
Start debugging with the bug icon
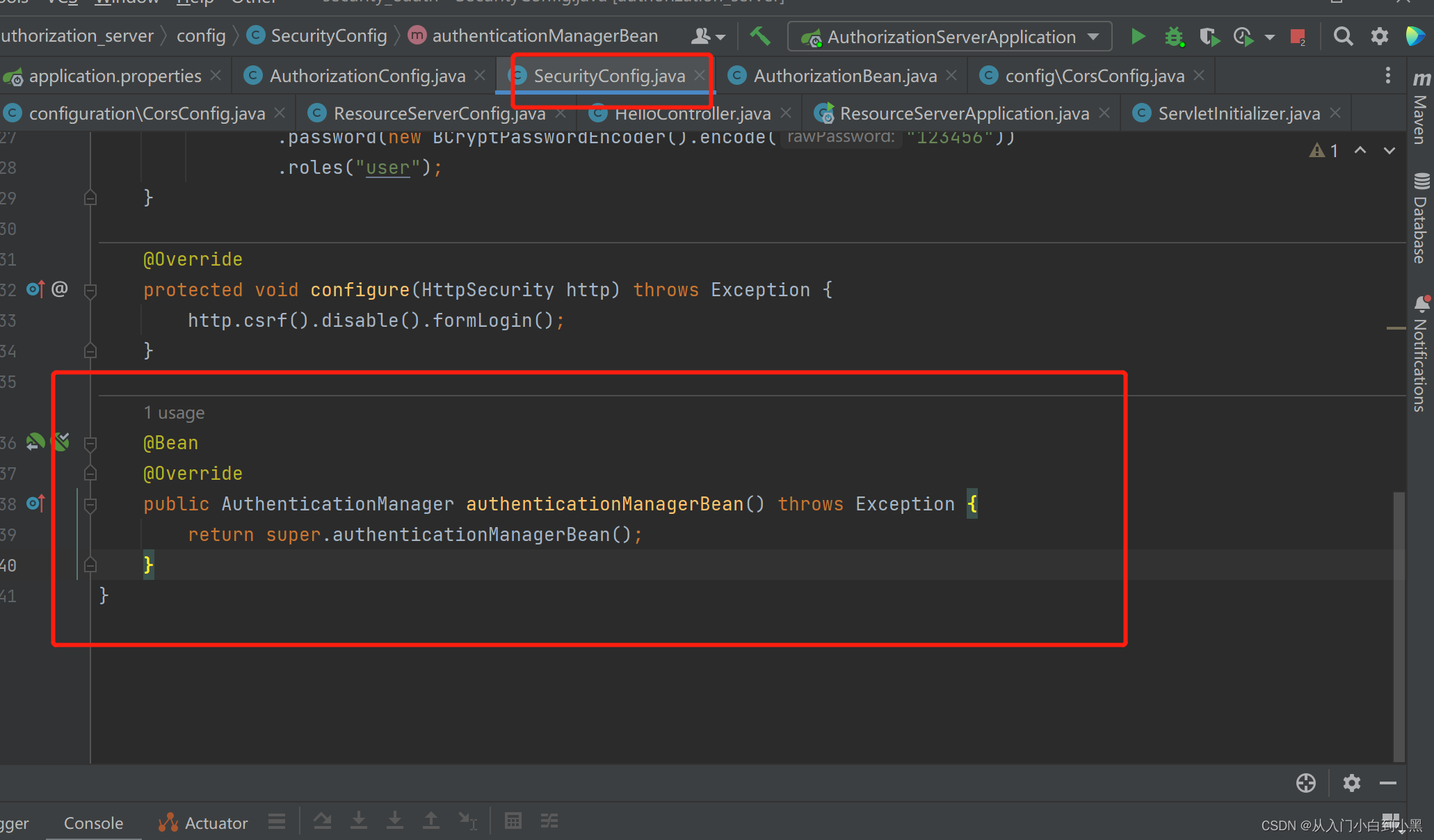tap(1174, 36)
